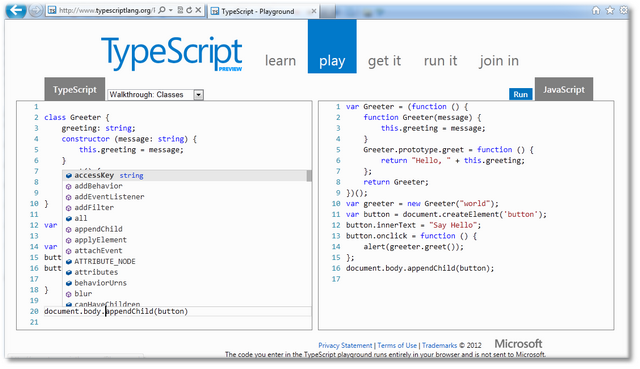
Task: Click button.innerText = "Say Hello" line
Action: click(x=413, y=225)
